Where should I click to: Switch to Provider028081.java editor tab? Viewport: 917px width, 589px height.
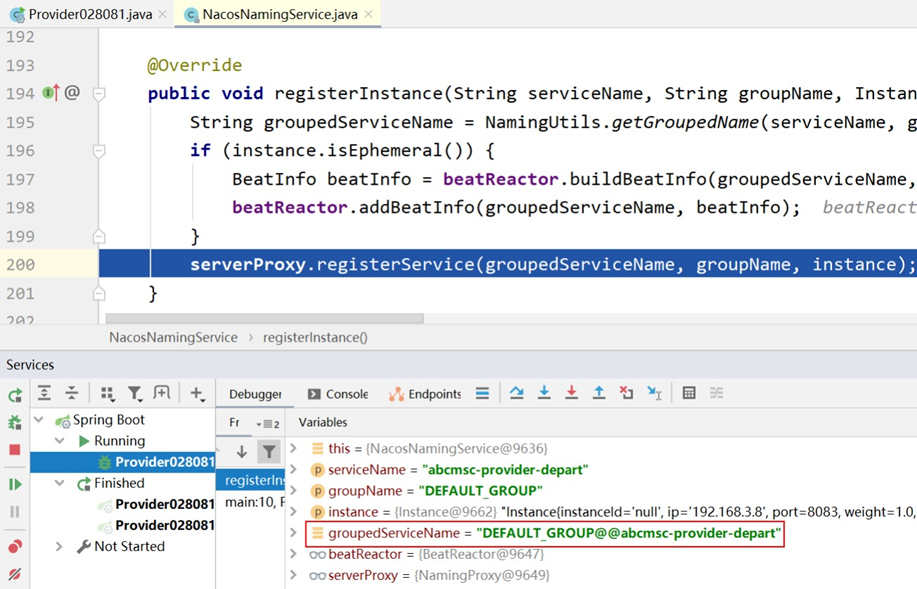tap(90, 14)
